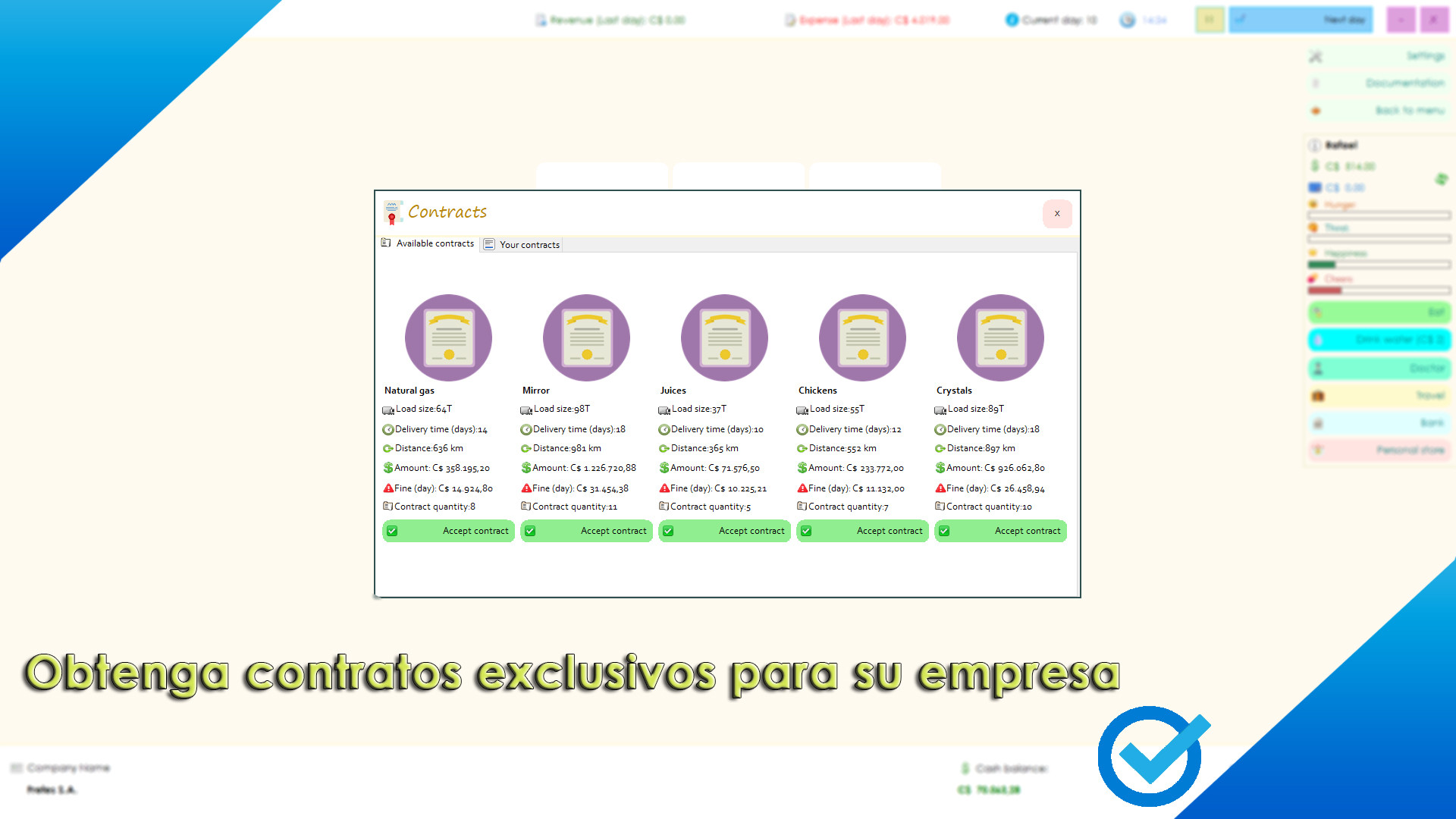This screenshot has height=819, width=1456.
Task: Accept the Juices contract
Action: click(724, 531)
